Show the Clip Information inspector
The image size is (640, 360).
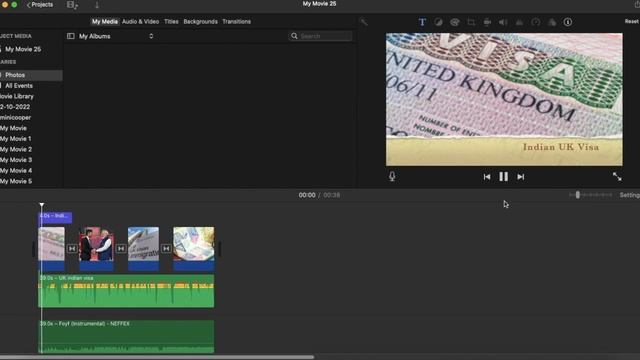tap(568, 22)
